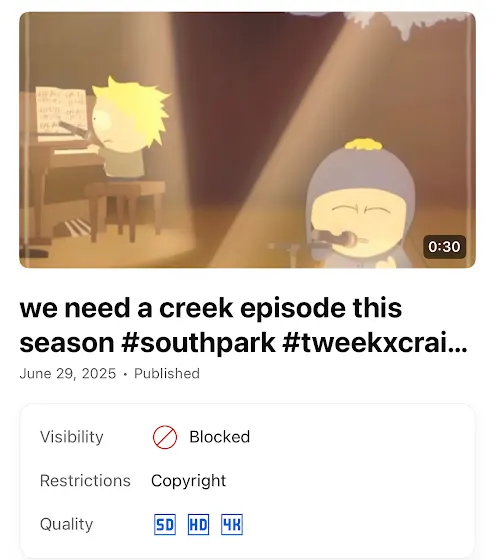Select the Restrictions row label
This screenshot has height=560, width=495.
click(85, 481)
